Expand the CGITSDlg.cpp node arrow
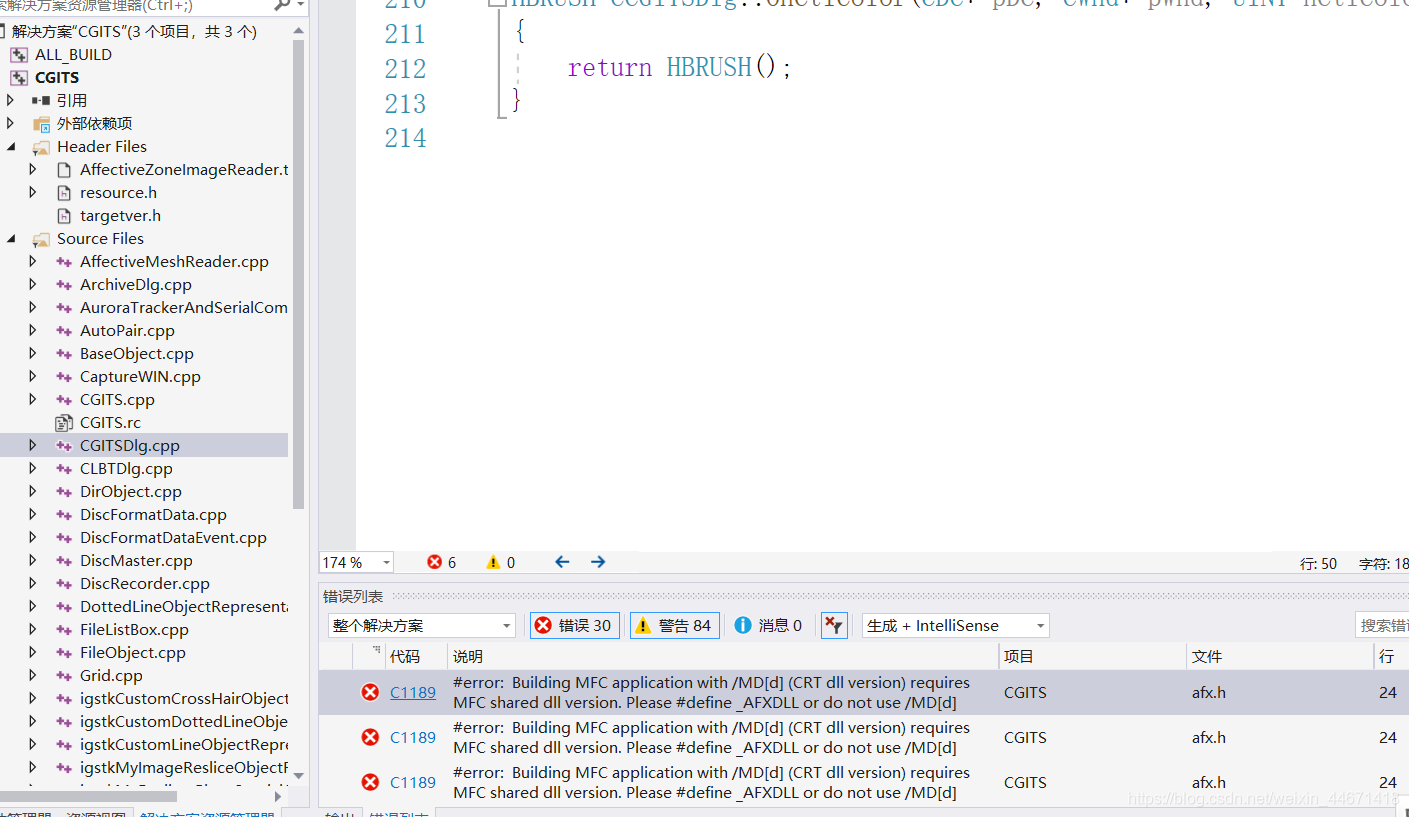Image resolution: width=1409 pixels, height=817 pixels. tap(33, 445)
